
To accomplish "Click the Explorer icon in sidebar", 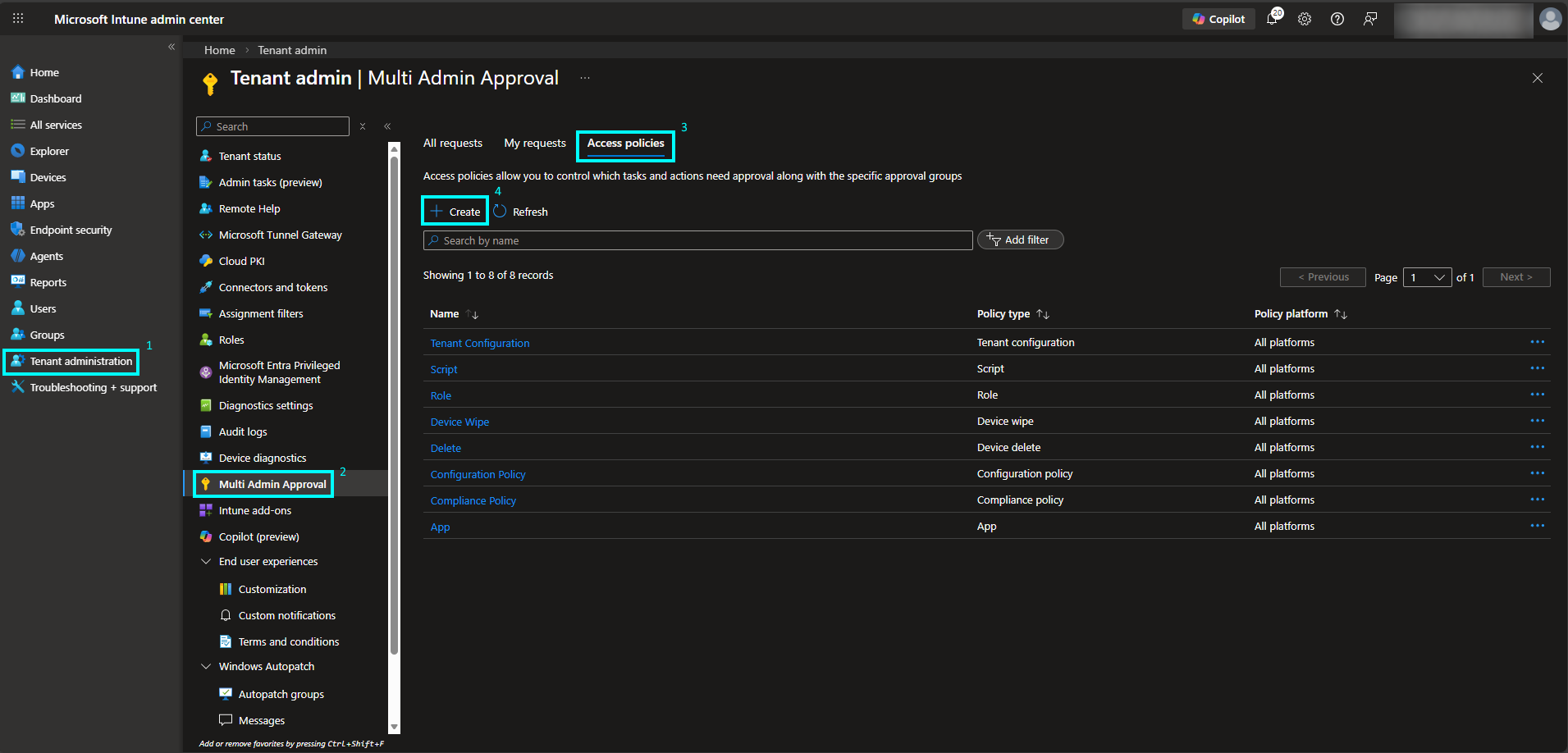I will (17, 151).
